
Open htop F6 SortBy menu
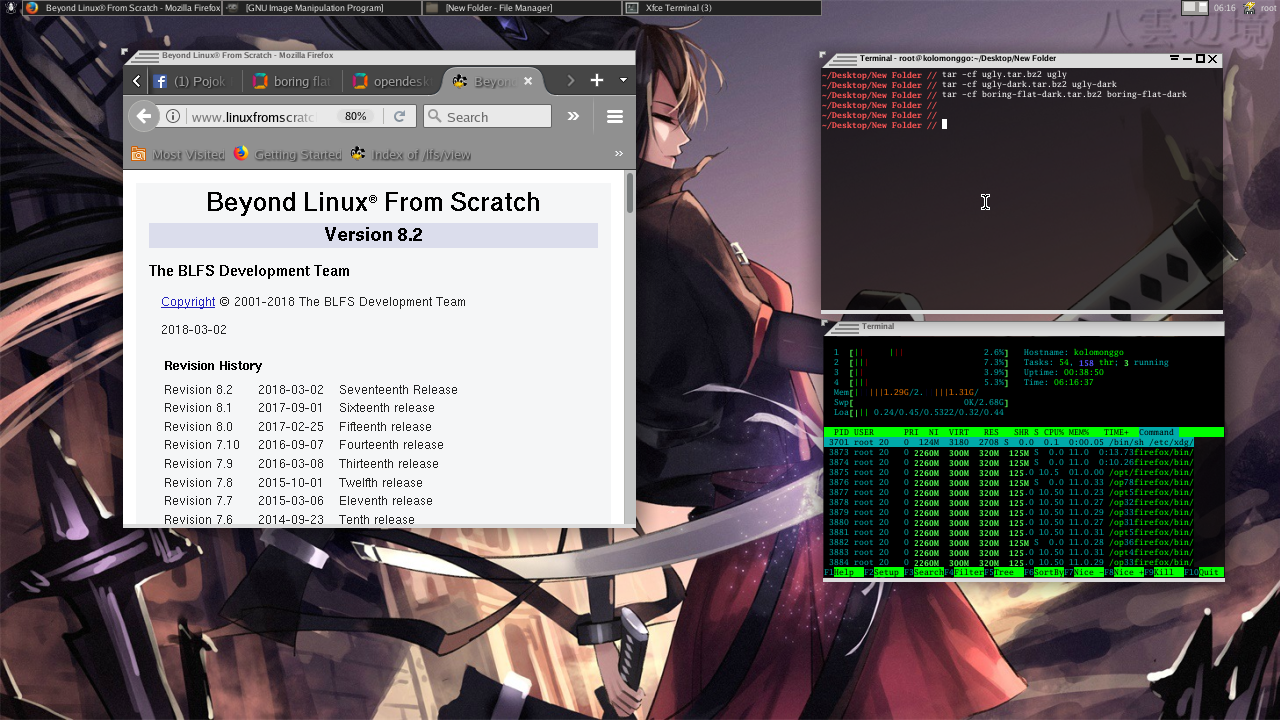(1044, 573)
